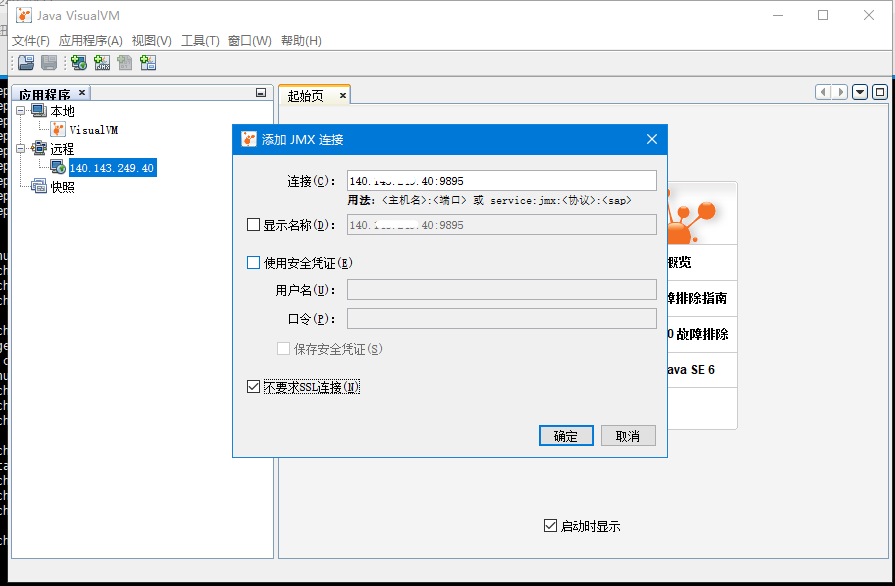Click the Add JMX Connection toolbar icon
Screen dimensions: 895x586
(102, 63)
